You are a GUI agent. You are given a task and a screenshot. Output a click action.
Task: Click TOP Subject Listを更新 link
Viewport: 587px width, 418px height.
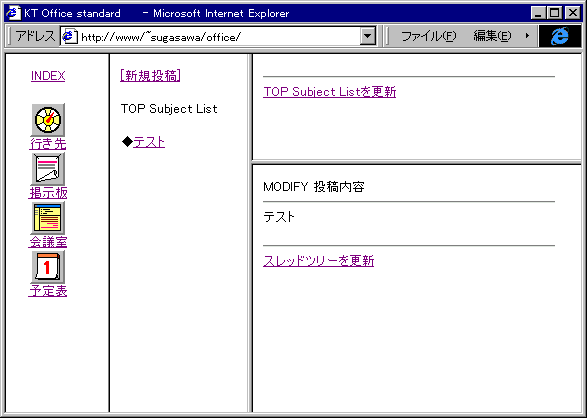(x=329, y=92)
